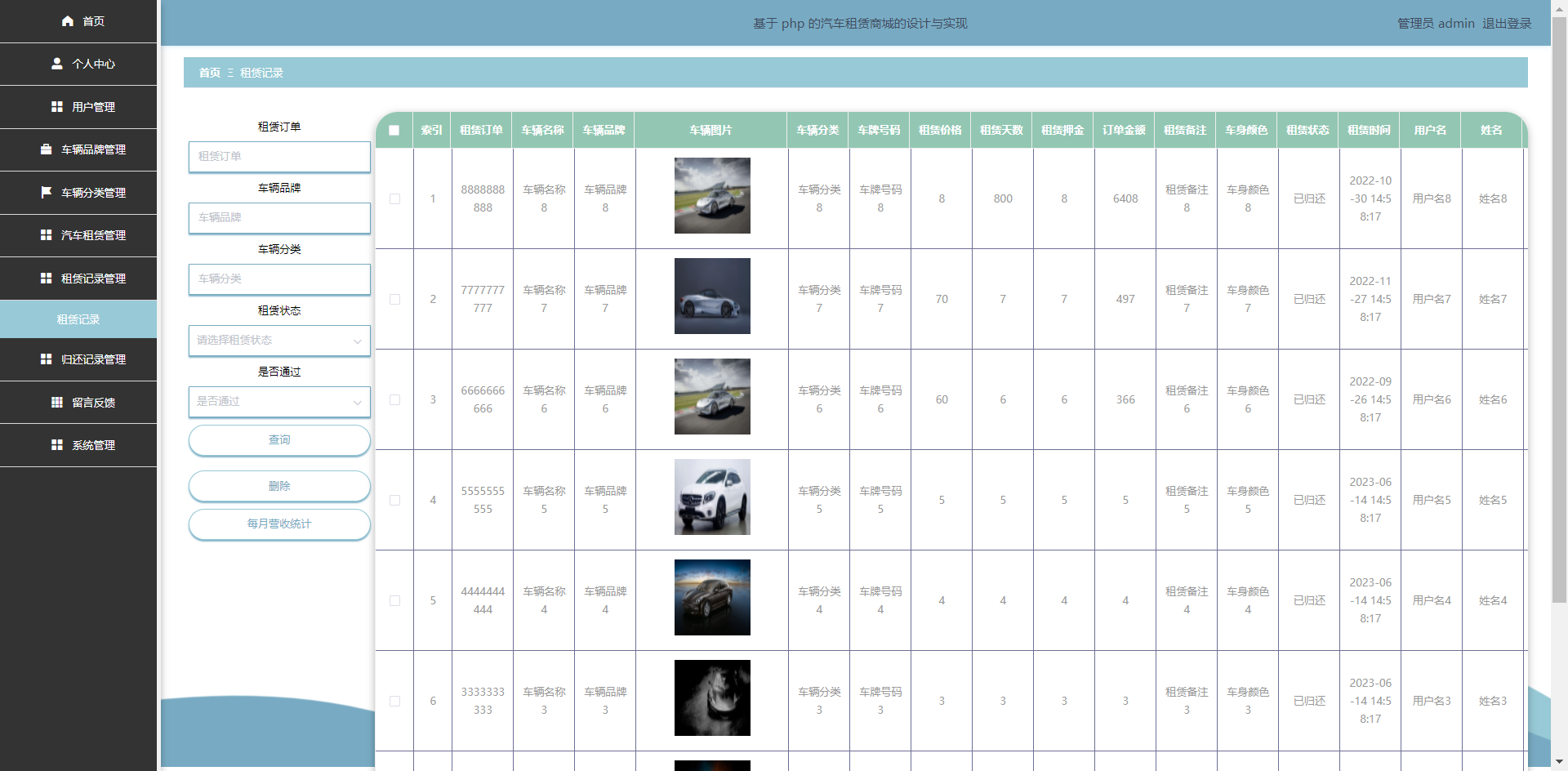Image resolution: width=1568 pixels, height=771 pixels.
Task: Click the person icon for 个人中心
Action: pyautogui.click(x=57, y=64)
